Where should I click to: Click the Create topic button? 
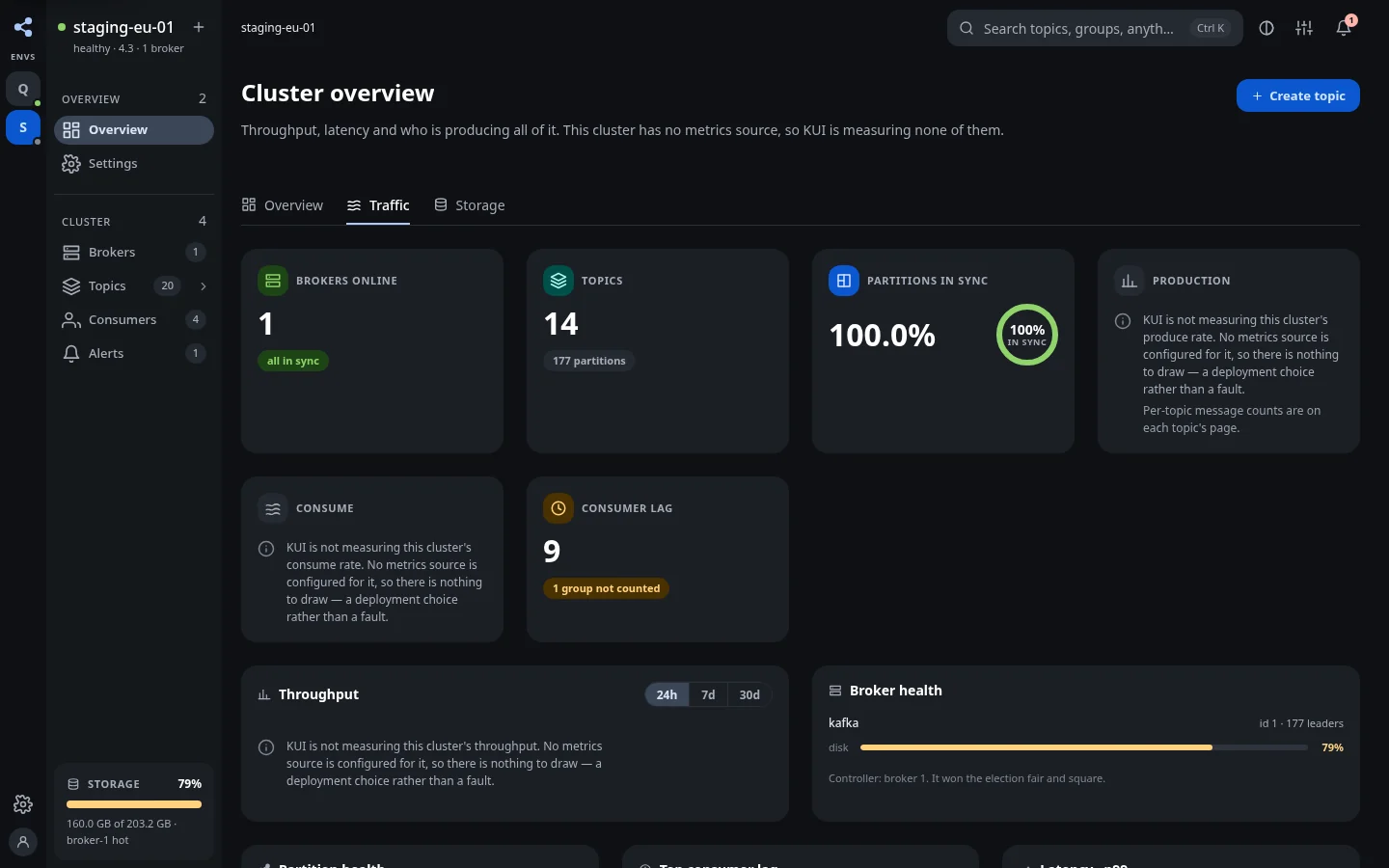click(x=1298, y=95)
